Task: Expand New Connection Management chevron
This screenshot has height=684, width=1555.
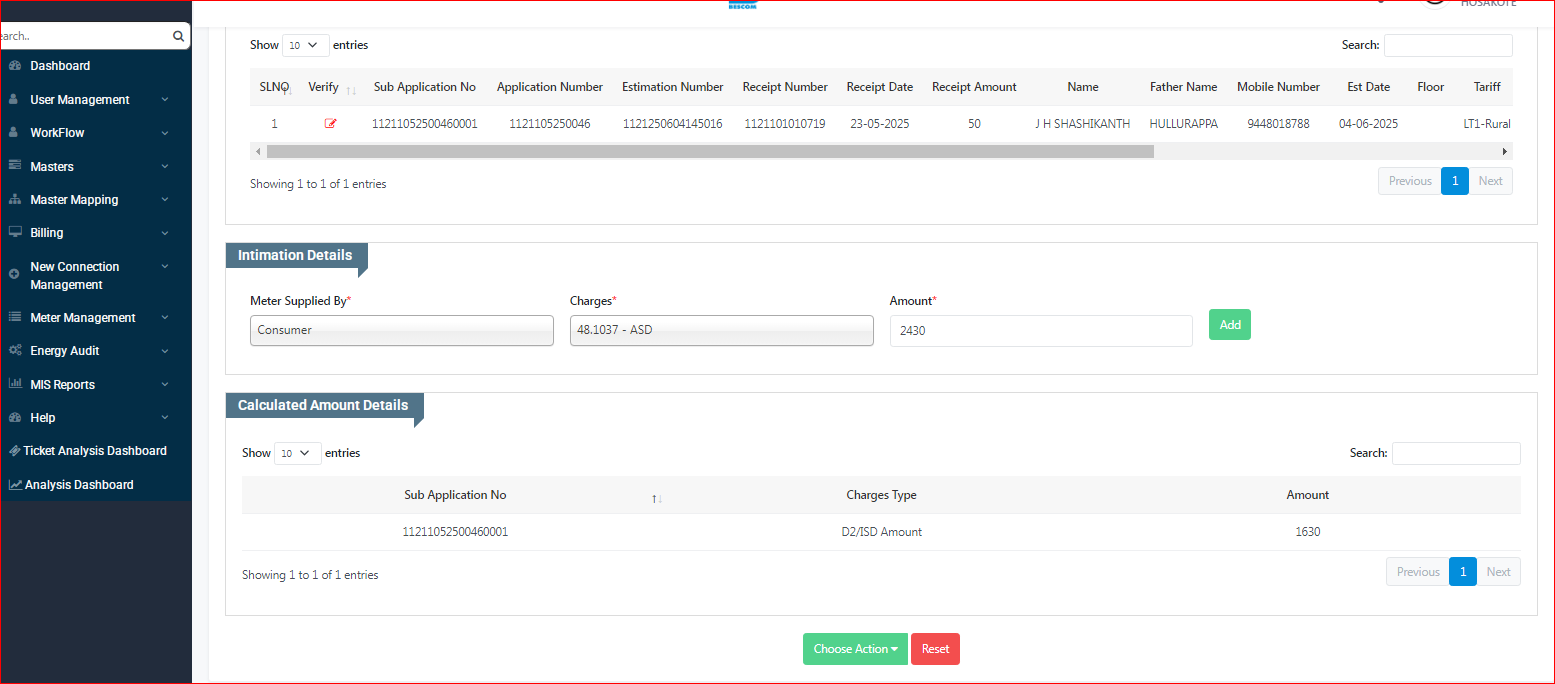Action: click(x=165, y=267)
